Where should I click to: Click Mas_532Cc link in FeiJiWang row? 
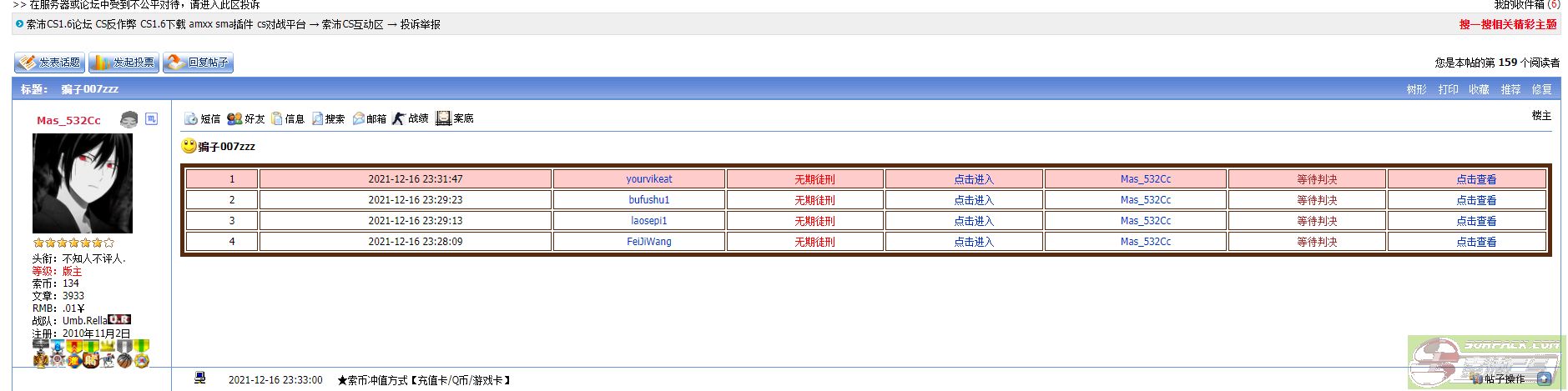pos(1146,241)
